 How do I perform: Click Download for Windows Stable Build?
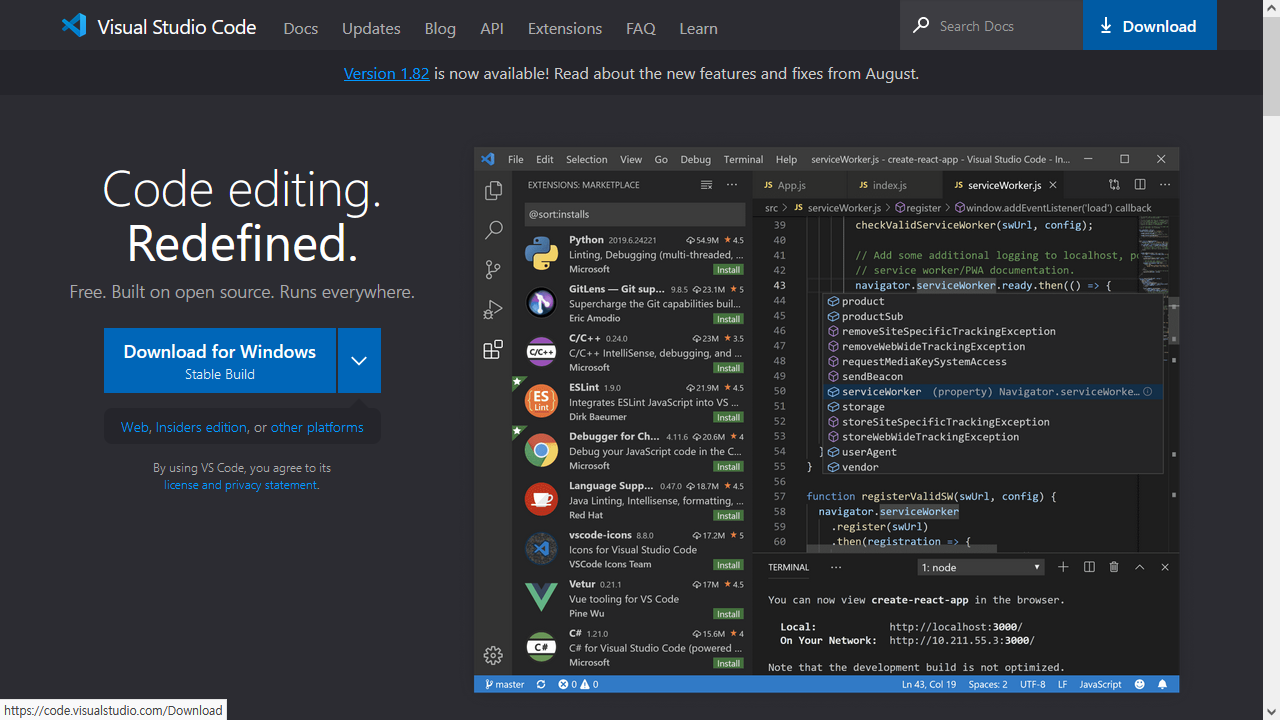[220, 361]
